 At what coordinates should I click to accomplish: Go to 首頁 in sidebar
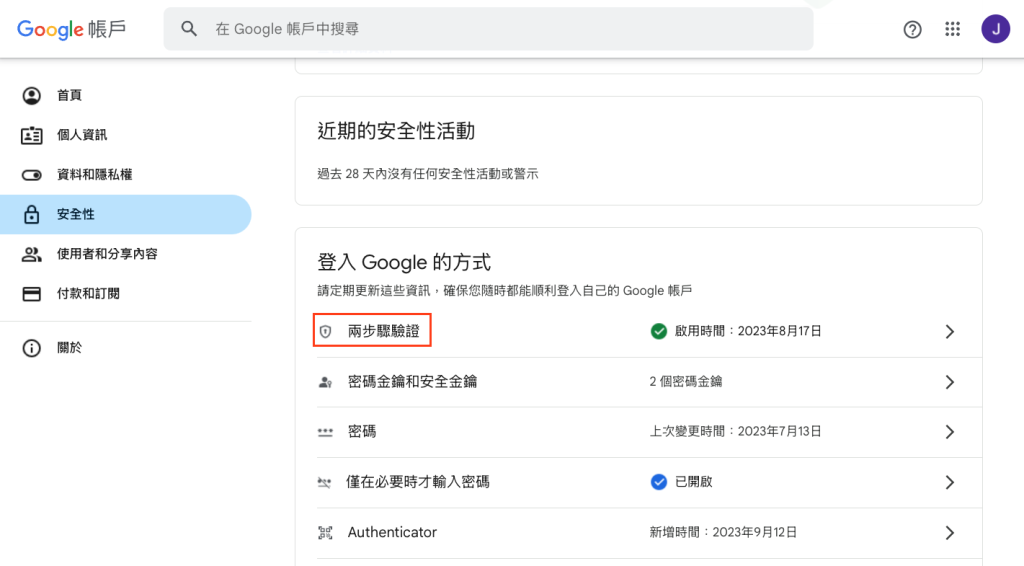point(125,95)
